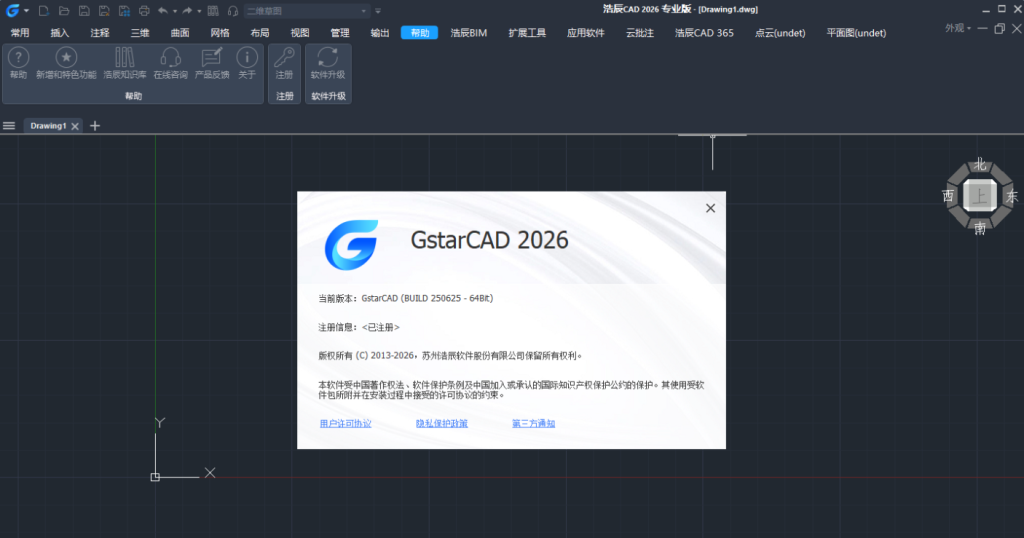1024x538 pixels.
Task: Open the 隐私保护政策 link
Action: click(x=441, y=423)
